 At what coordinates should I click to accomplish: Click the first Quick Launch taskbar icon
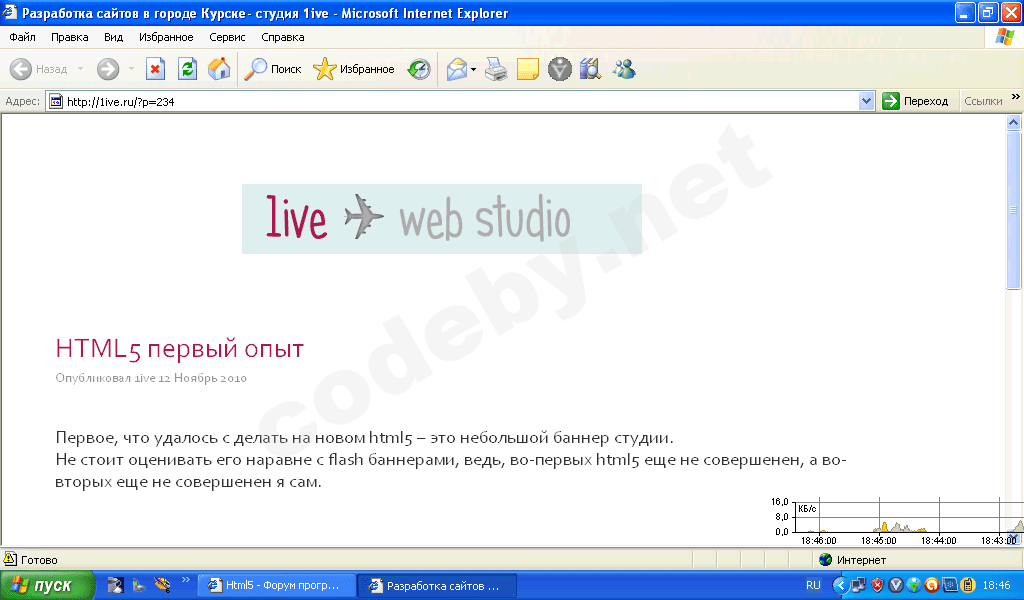(x=116, y=585)
